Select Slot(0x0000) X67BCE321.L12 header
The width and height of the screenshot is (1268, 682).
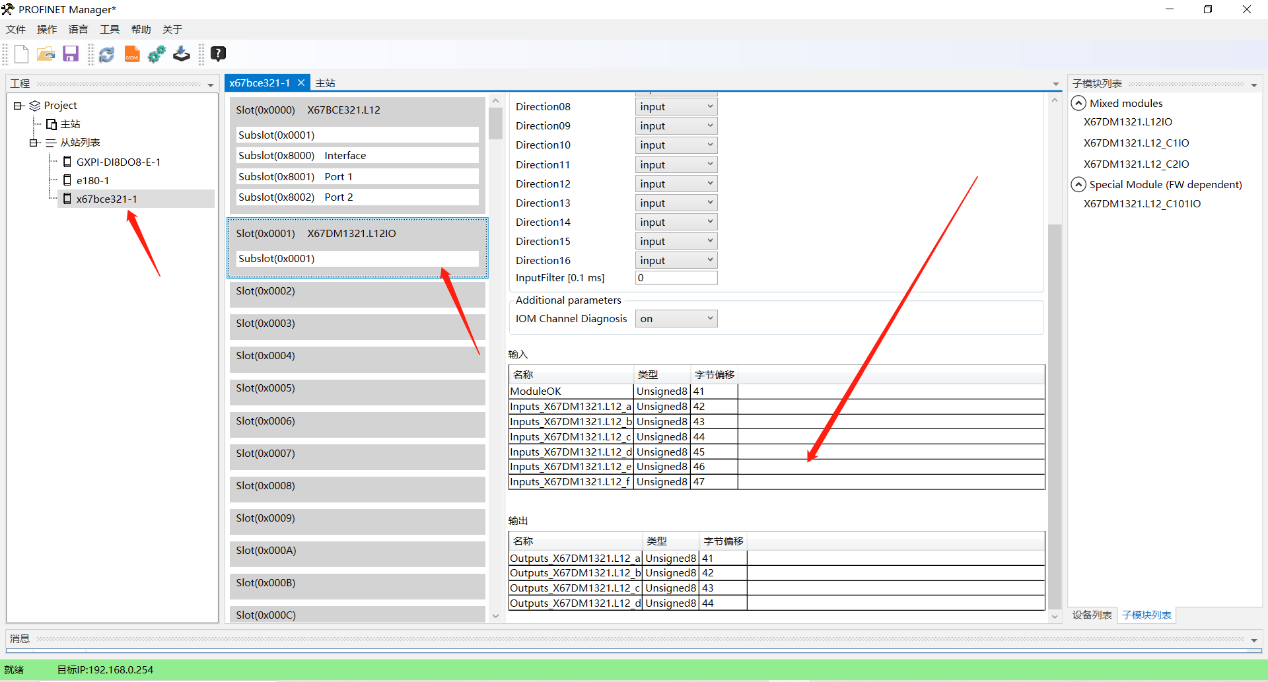pyautogui.click(x=357, y=110)
